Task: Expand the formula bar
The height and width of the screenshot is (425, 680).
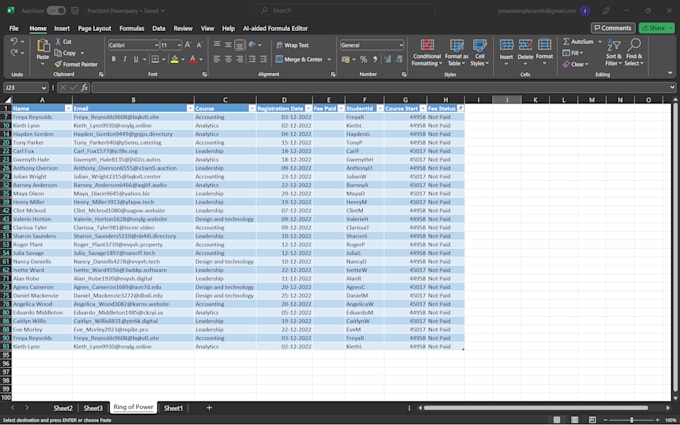Action: pos(672,88)
